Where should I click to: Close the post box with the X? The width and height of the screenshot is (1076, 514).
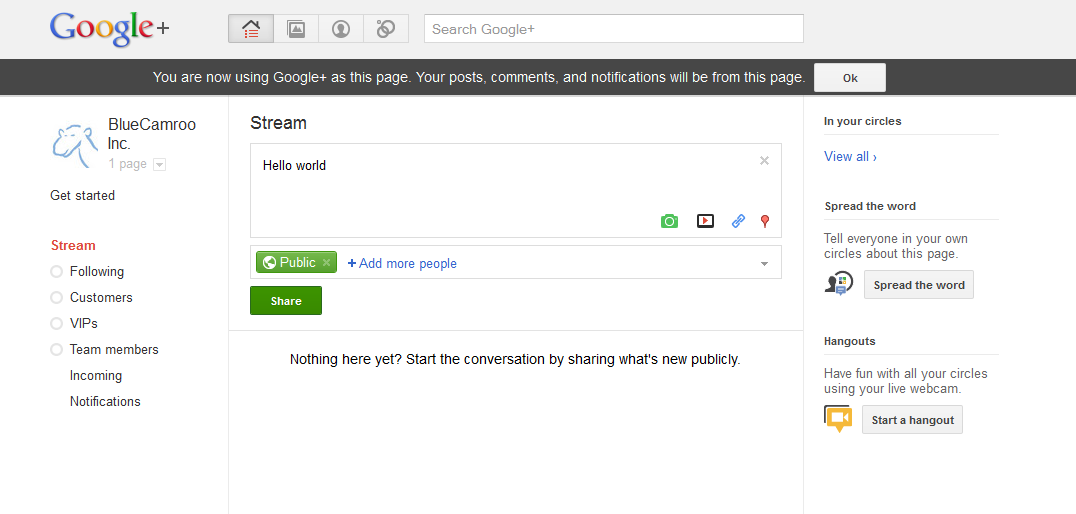point(764,161)
